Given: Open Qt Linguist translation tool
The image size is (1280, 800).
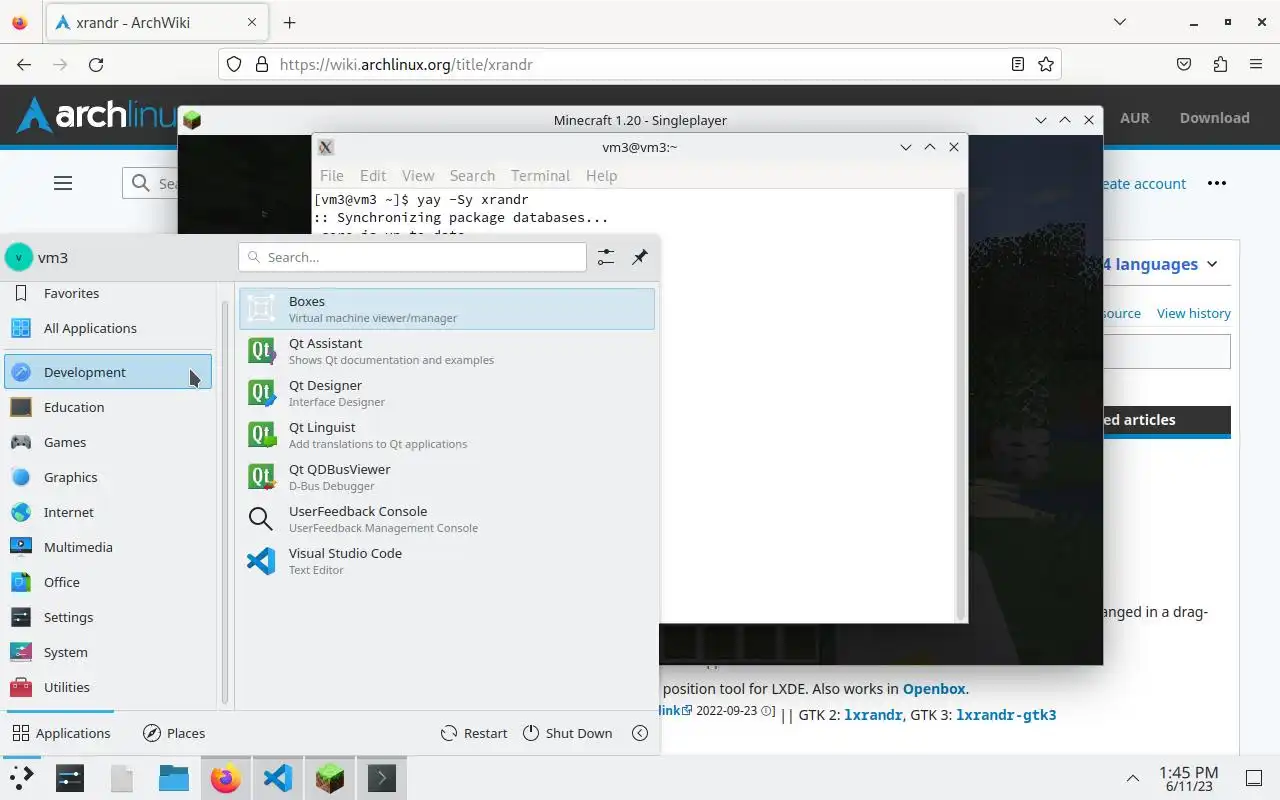Looking at the screenshot, I should 447,435.
